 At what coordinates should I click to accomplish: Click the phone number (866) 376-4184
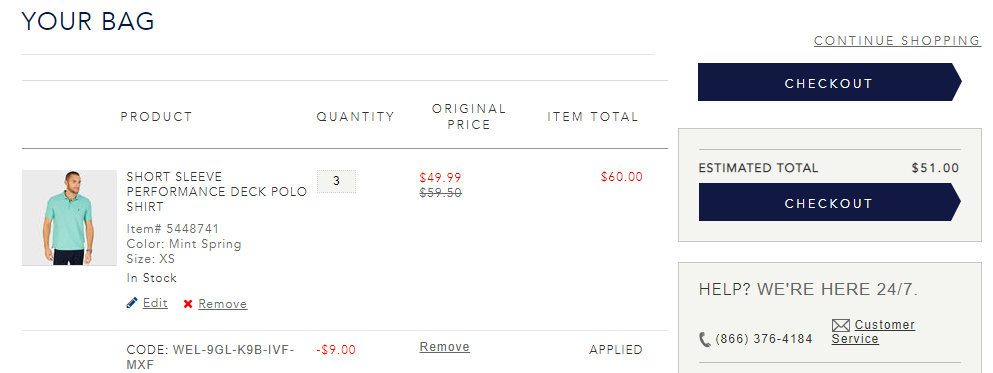(x=764, y=339)
